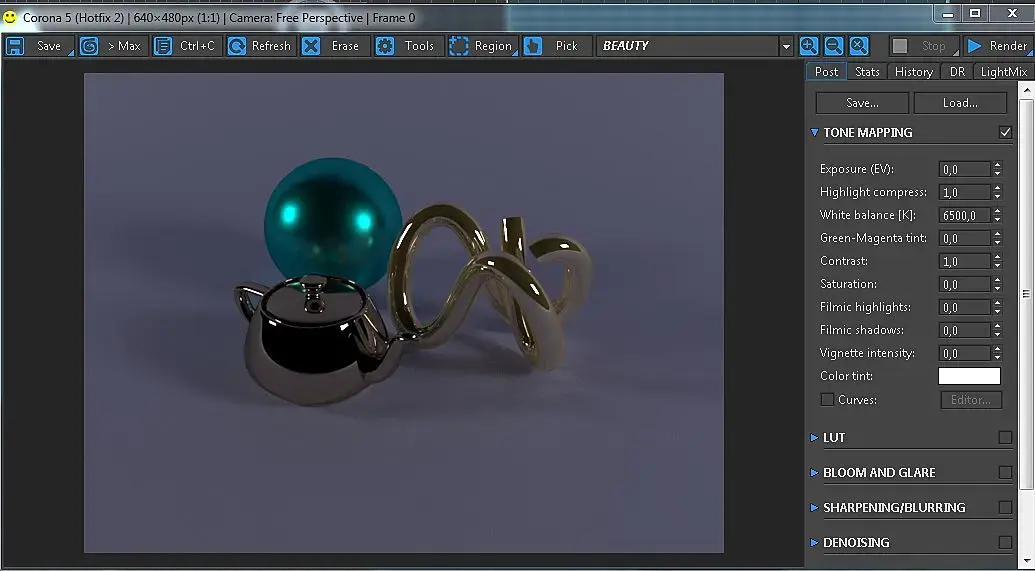Collapse the Tone Mapping section
Viewport: 1035px width, 571px height.
815,132
